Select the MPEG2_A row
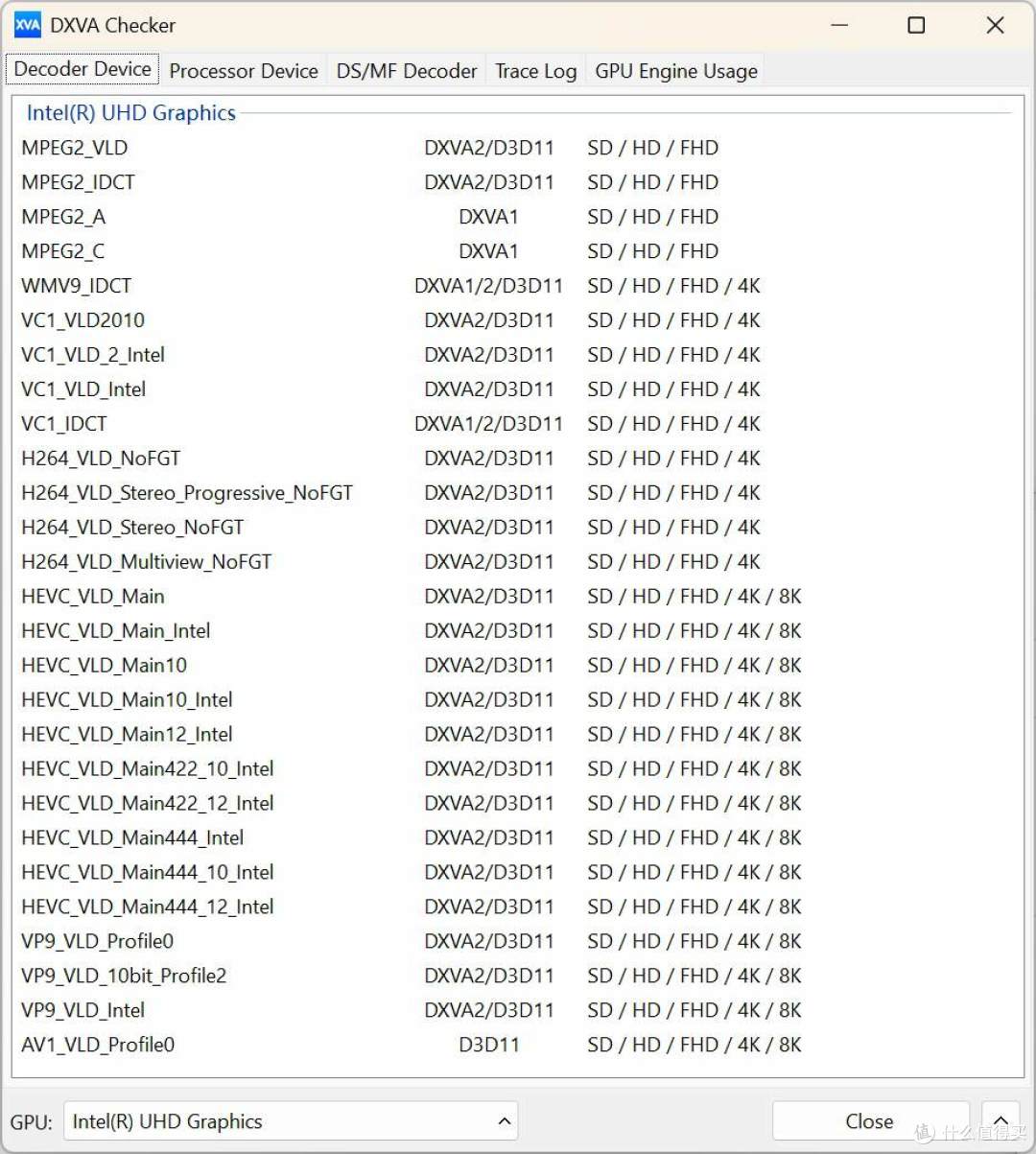This screenshot has height=1154, width=1036. pyautogui.click(x=516, y=217)
